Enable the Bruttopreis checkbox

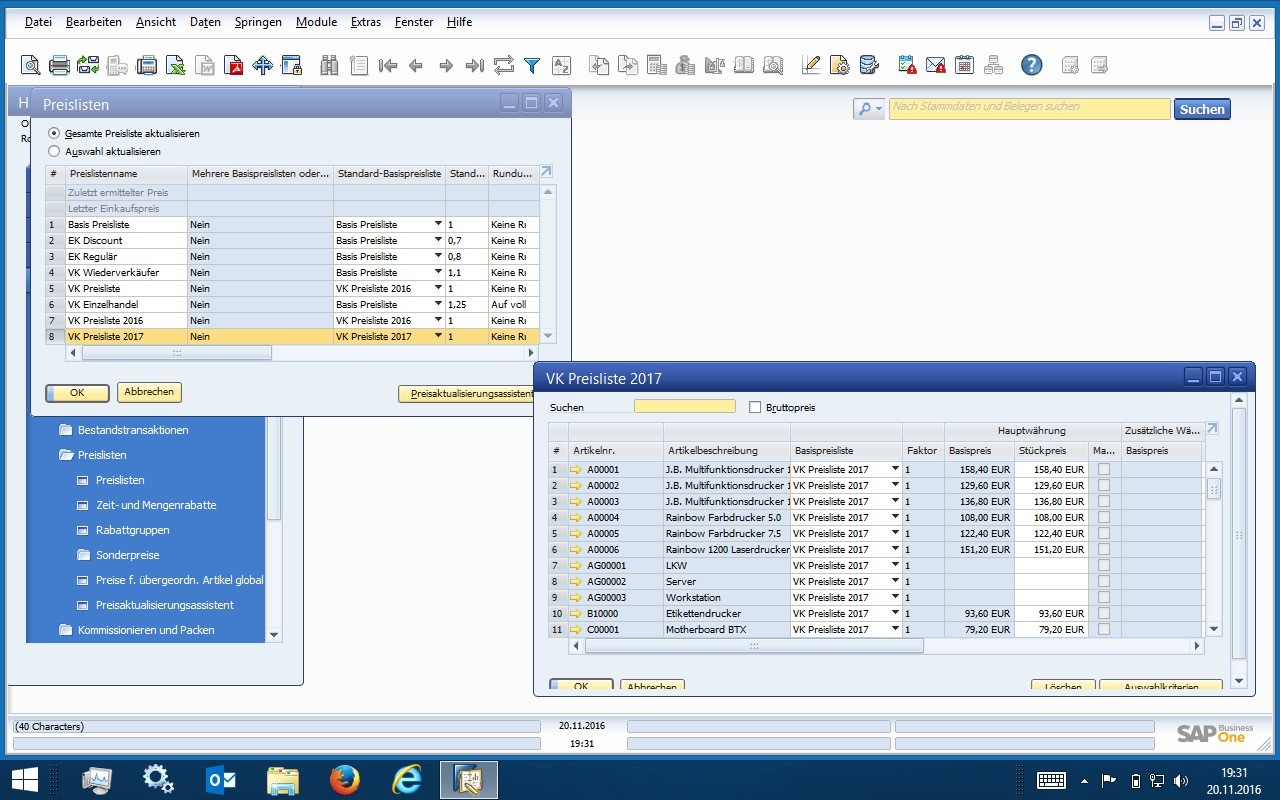coord(756,407)
